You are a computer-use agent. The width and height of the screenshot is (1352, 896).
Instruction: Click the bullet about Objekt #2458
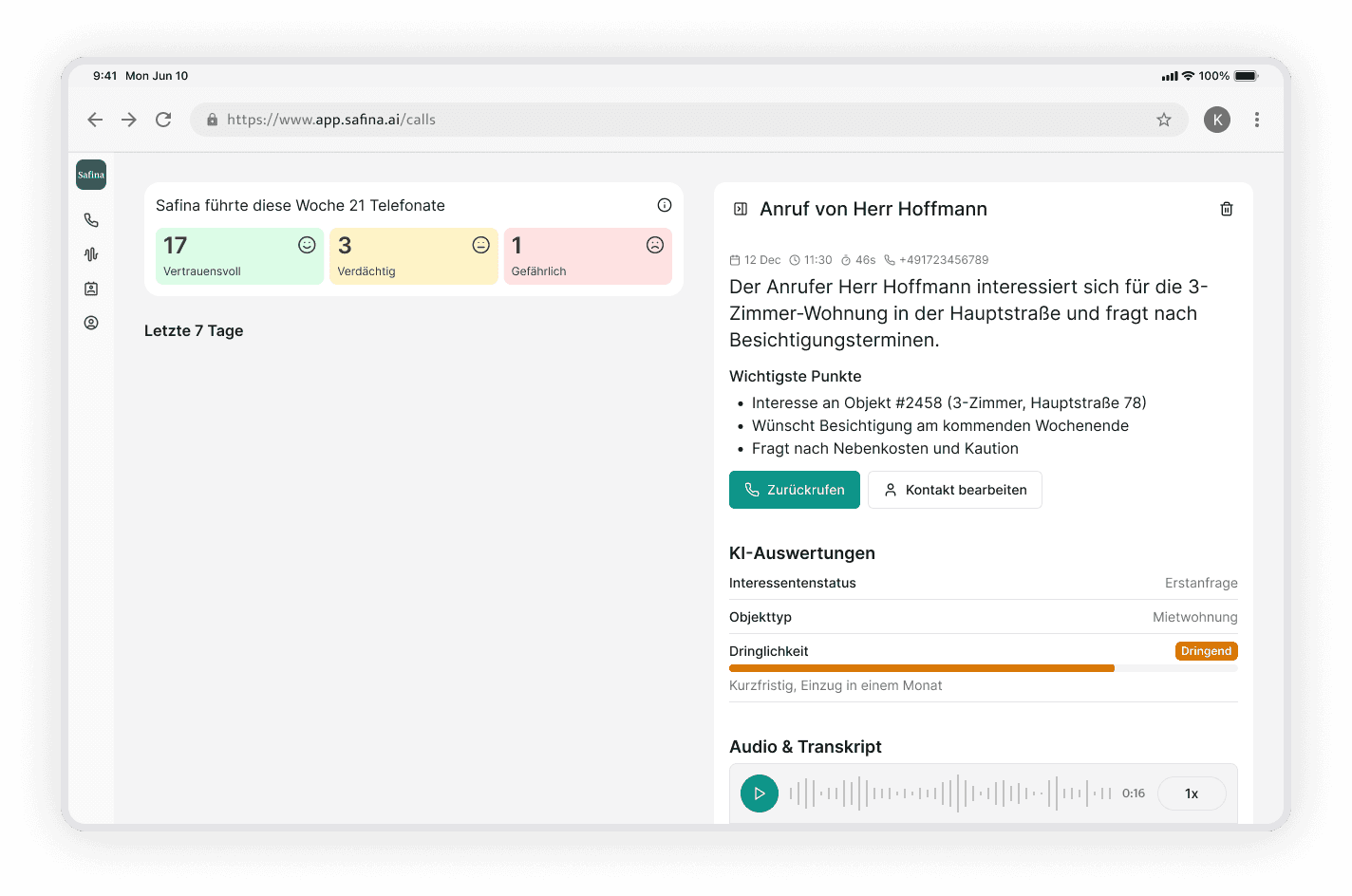click(949, 402)
